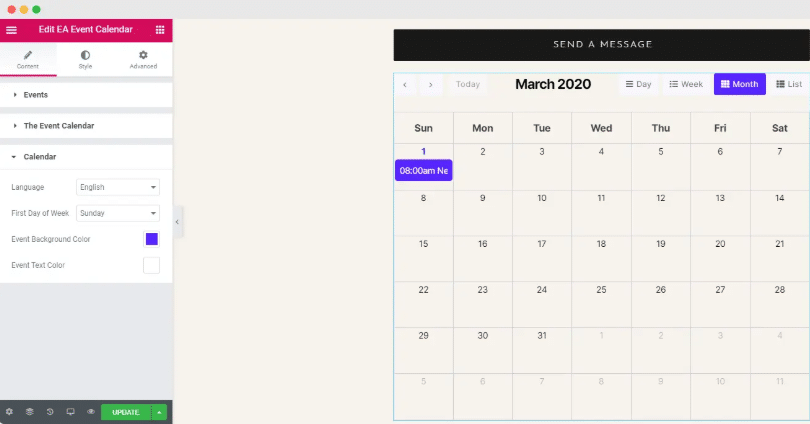This screenshot has height=424, width=810.
Task: Collapse the editor panel handle
Action: (177, 221)
